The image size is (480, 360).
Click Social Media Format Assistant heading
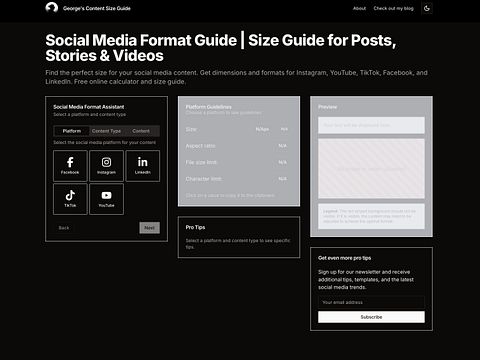(x=89, y=107)
